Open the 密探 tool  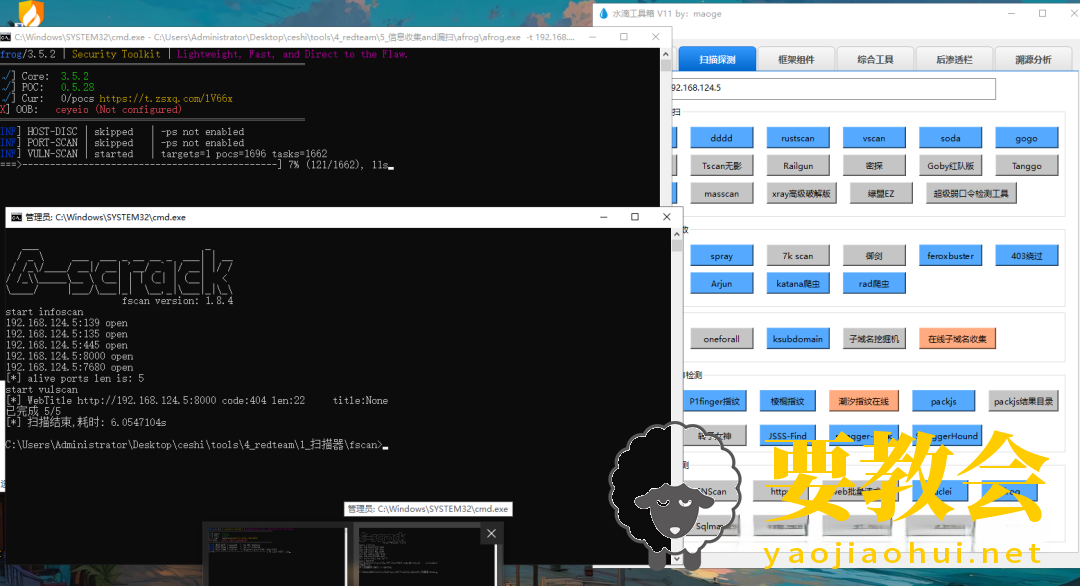pos(874,166)
